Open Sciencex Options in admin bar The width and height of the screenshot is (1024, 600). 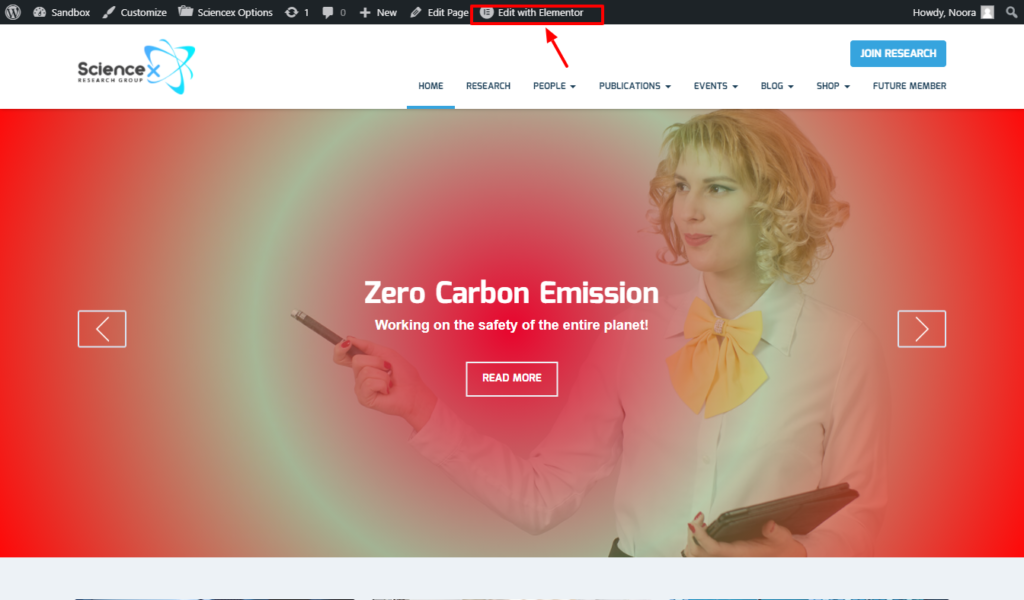(x=225, y=12)
